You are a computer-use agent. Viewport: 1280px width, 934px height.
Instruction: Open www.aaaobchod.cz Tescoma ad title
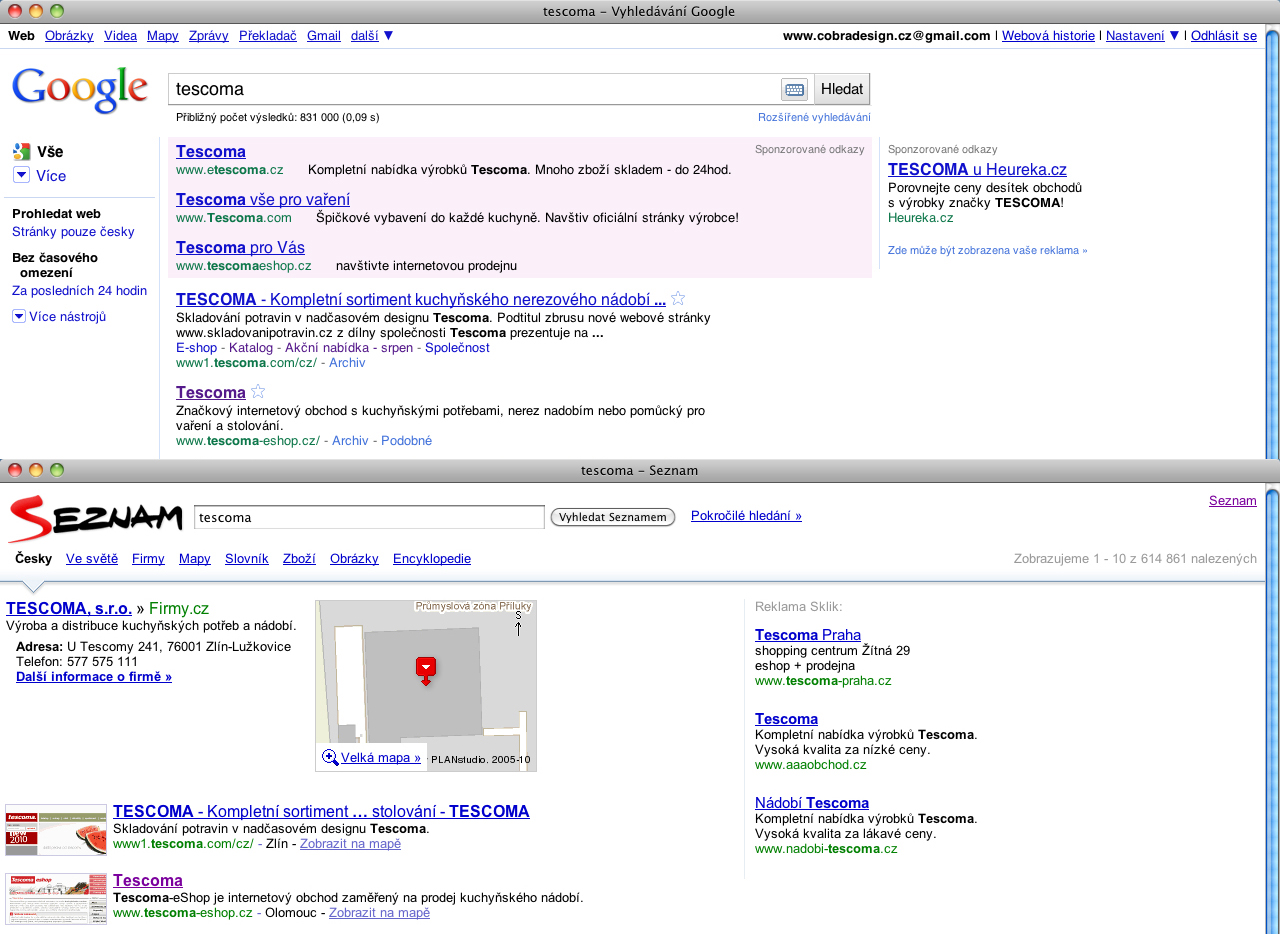click(786, 719)
